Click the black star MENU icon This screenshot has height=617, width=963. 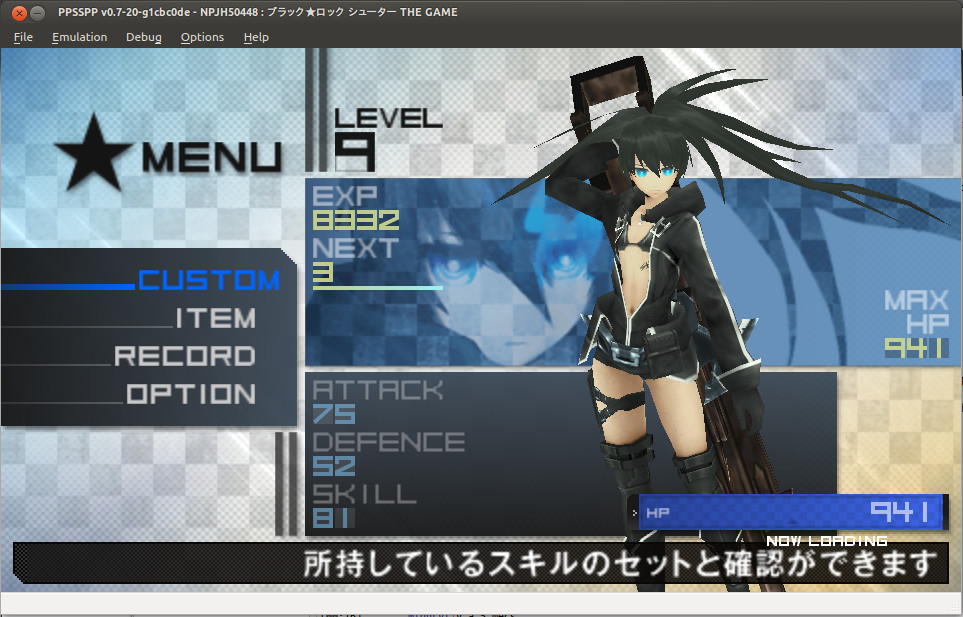93,152
